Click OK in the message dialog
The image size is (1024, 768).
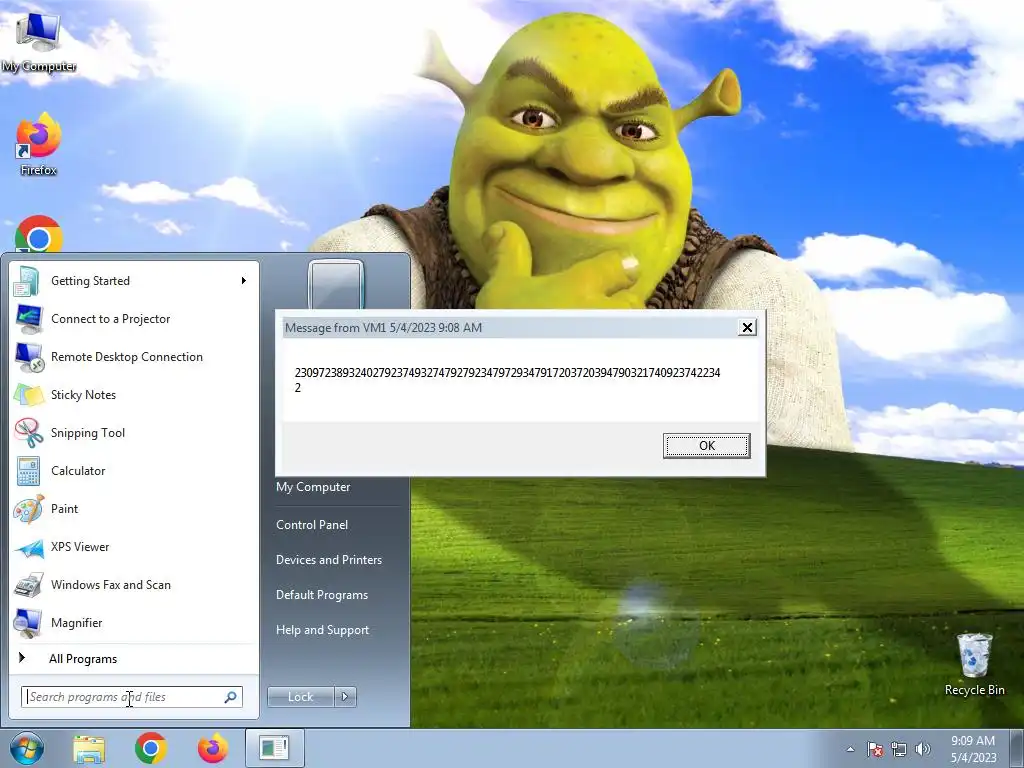707,445
